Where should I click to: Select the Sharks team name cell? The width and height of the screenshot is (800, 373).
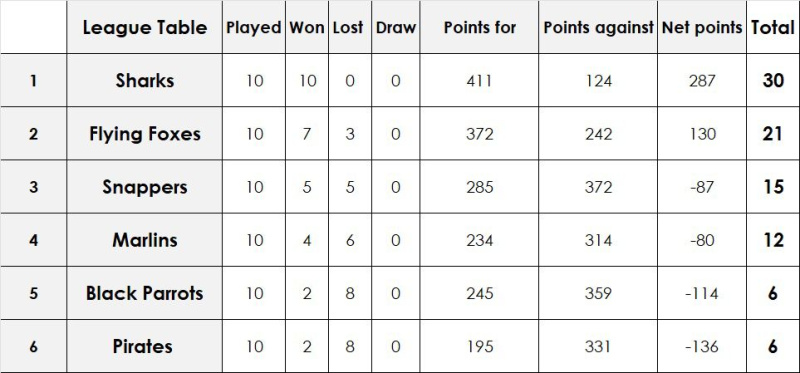(144, 80)
